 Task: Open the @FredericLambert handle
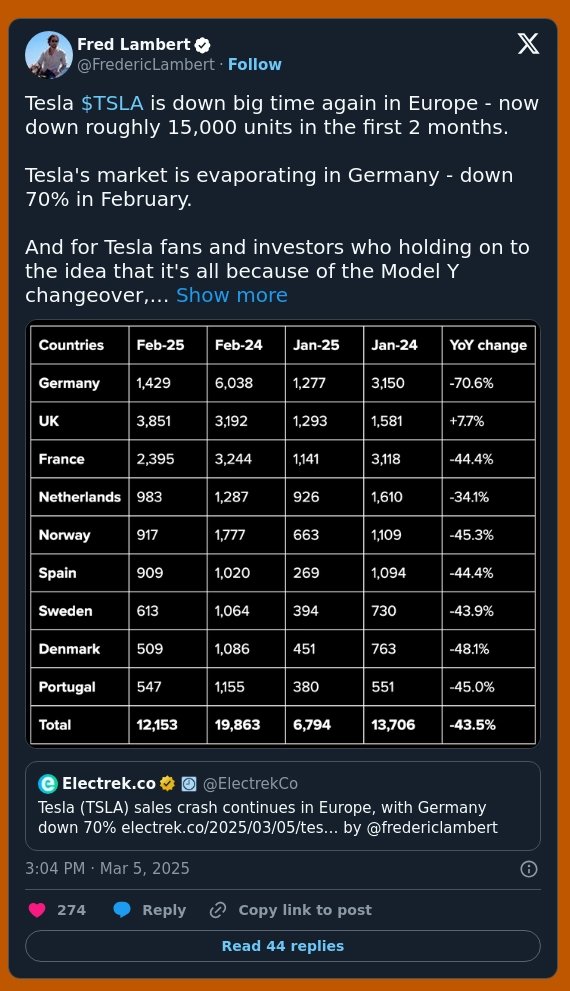146,64
